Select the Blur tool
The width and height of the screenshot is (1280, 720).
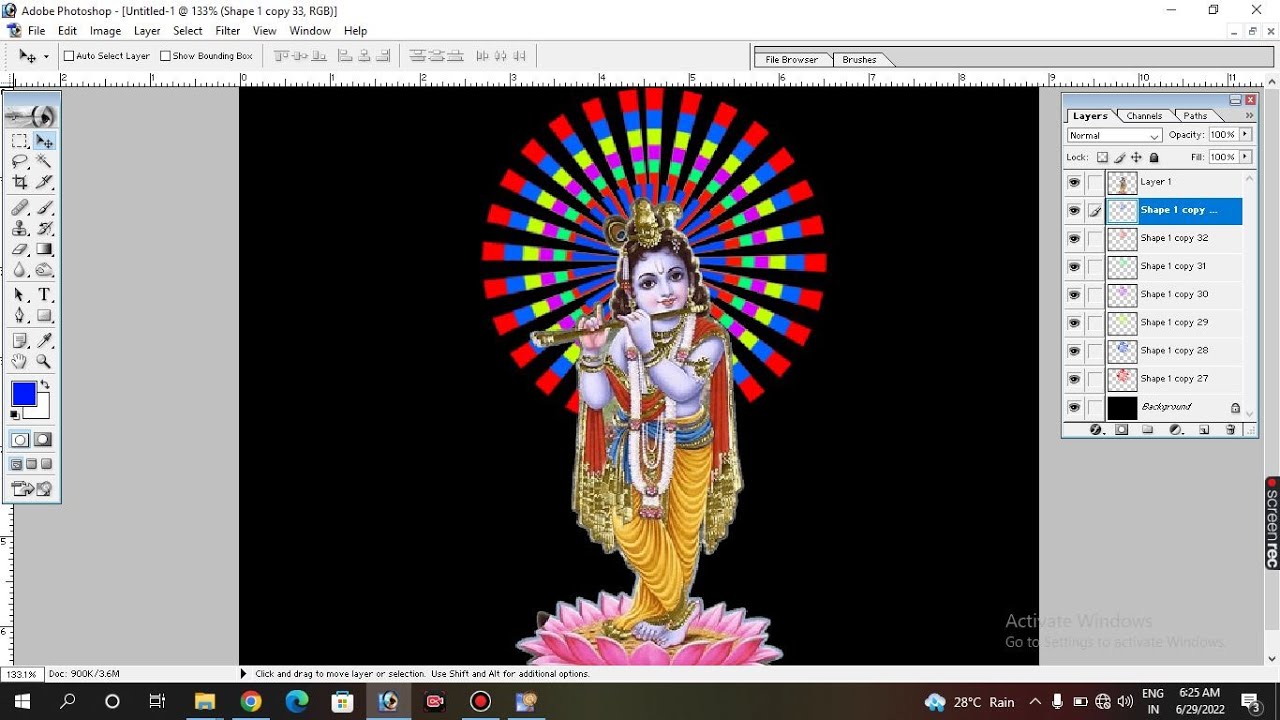[20, 269]
